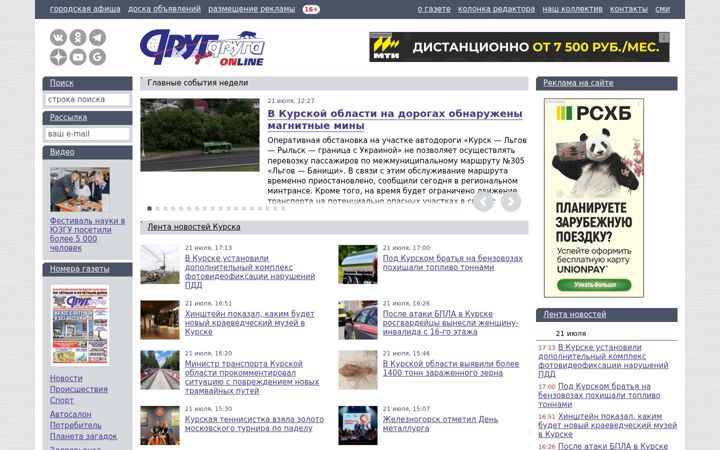Open the science festival video thumbnail
This screenshot has width=720, height=450.
click(80, 189)
